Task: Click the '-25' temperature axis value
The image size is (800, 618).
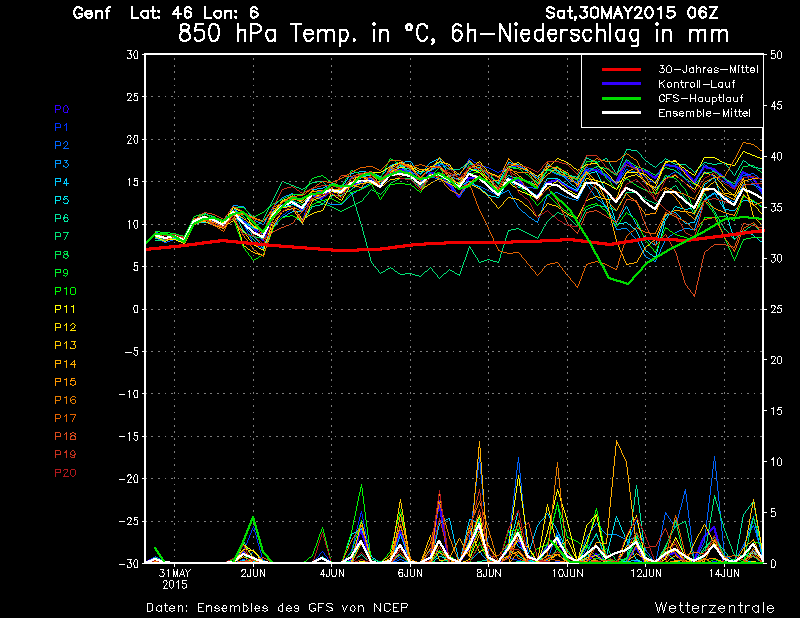Action: coord(129,522)
